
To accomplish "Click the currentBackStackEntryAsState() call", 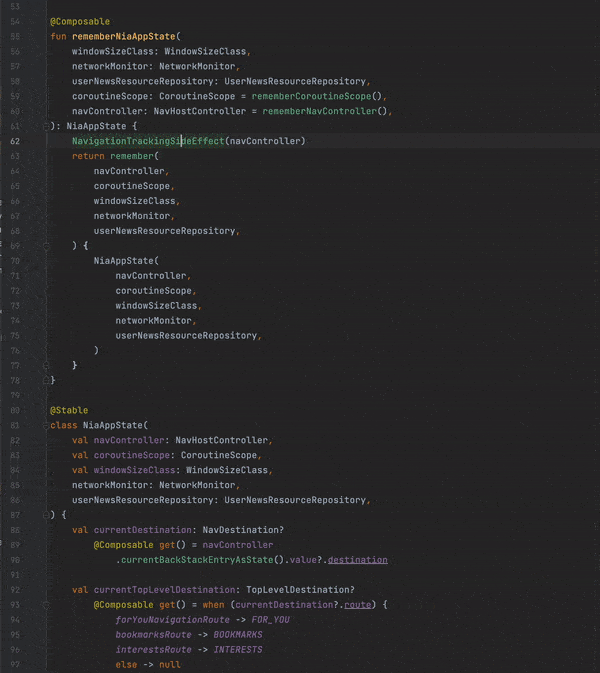I will (202, 560).
